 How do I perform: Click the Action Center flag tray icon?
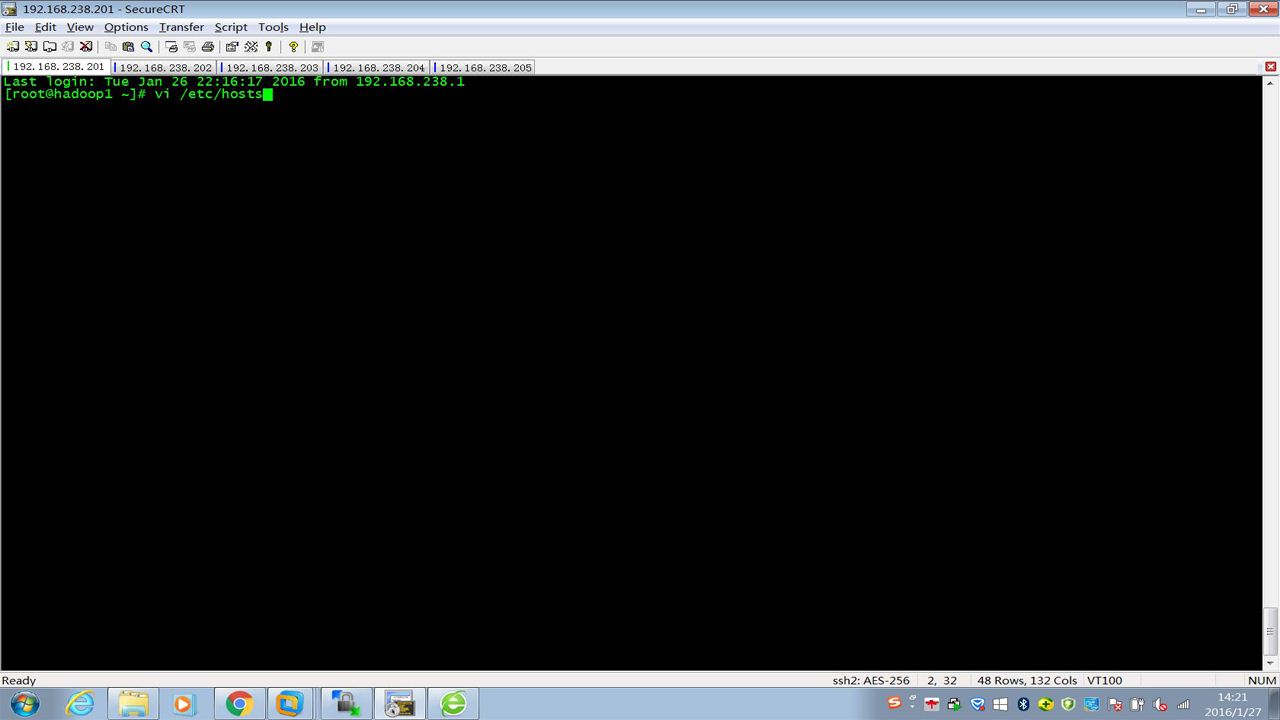click(1115, 705)
